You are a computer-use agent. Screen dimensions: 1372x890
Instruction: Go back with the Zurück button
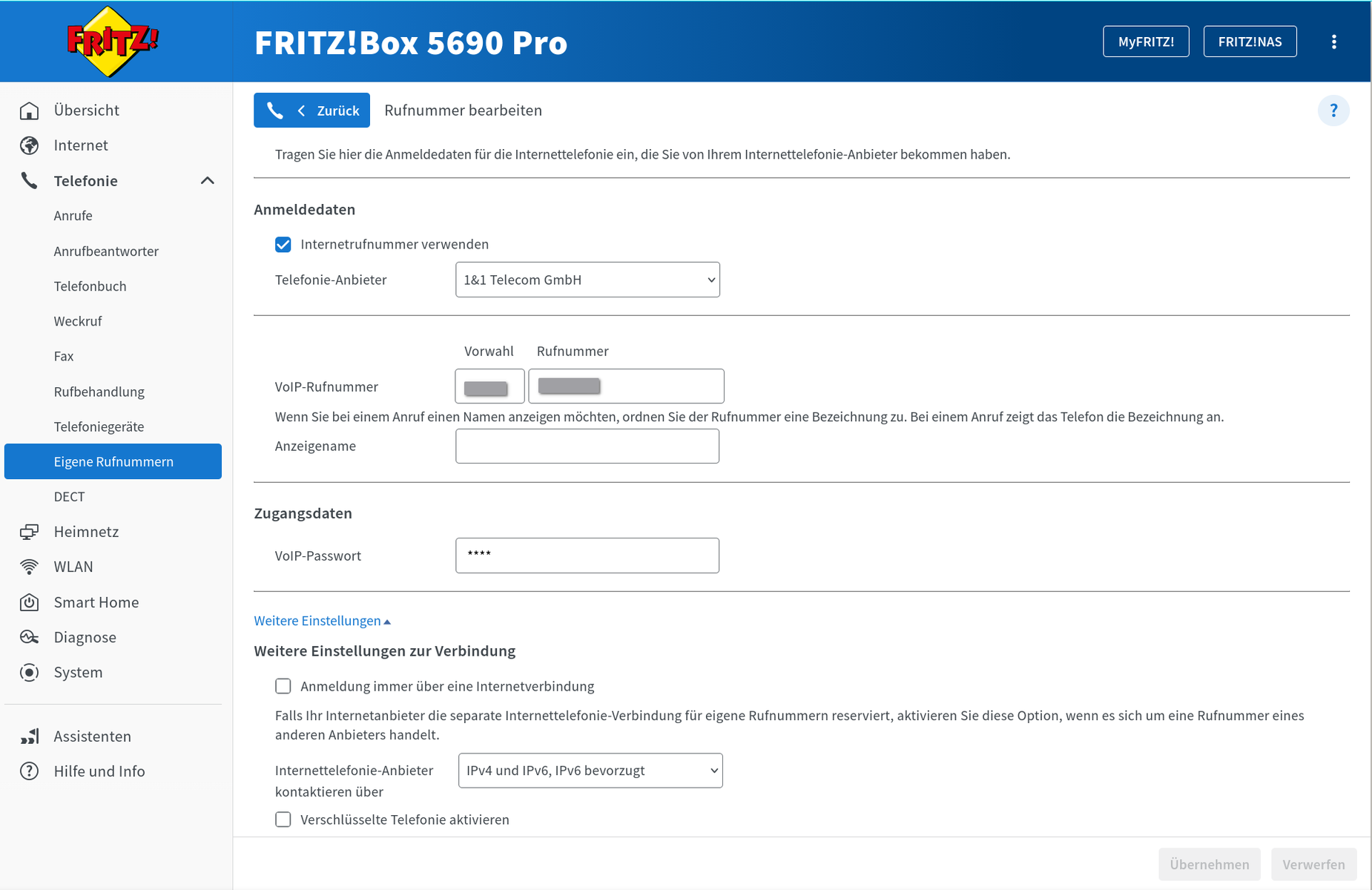coord(311,111)
